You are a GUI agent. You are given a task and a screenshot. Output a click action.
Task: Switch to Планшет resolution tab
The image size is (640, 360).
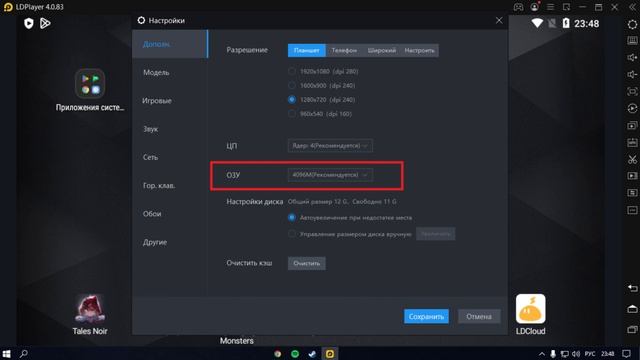click(x=307, y=50)
